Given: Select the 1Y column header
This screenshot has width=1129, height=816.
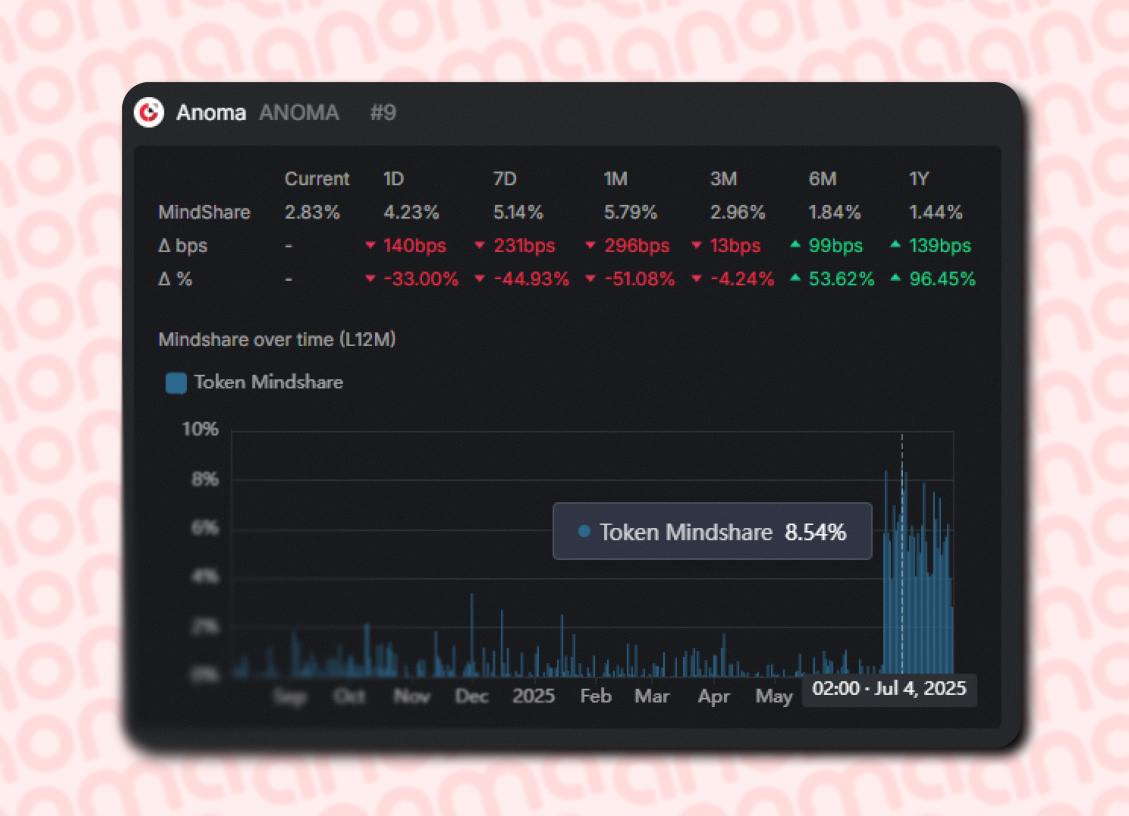Looking at the screenshot, I should click(919, 179).
